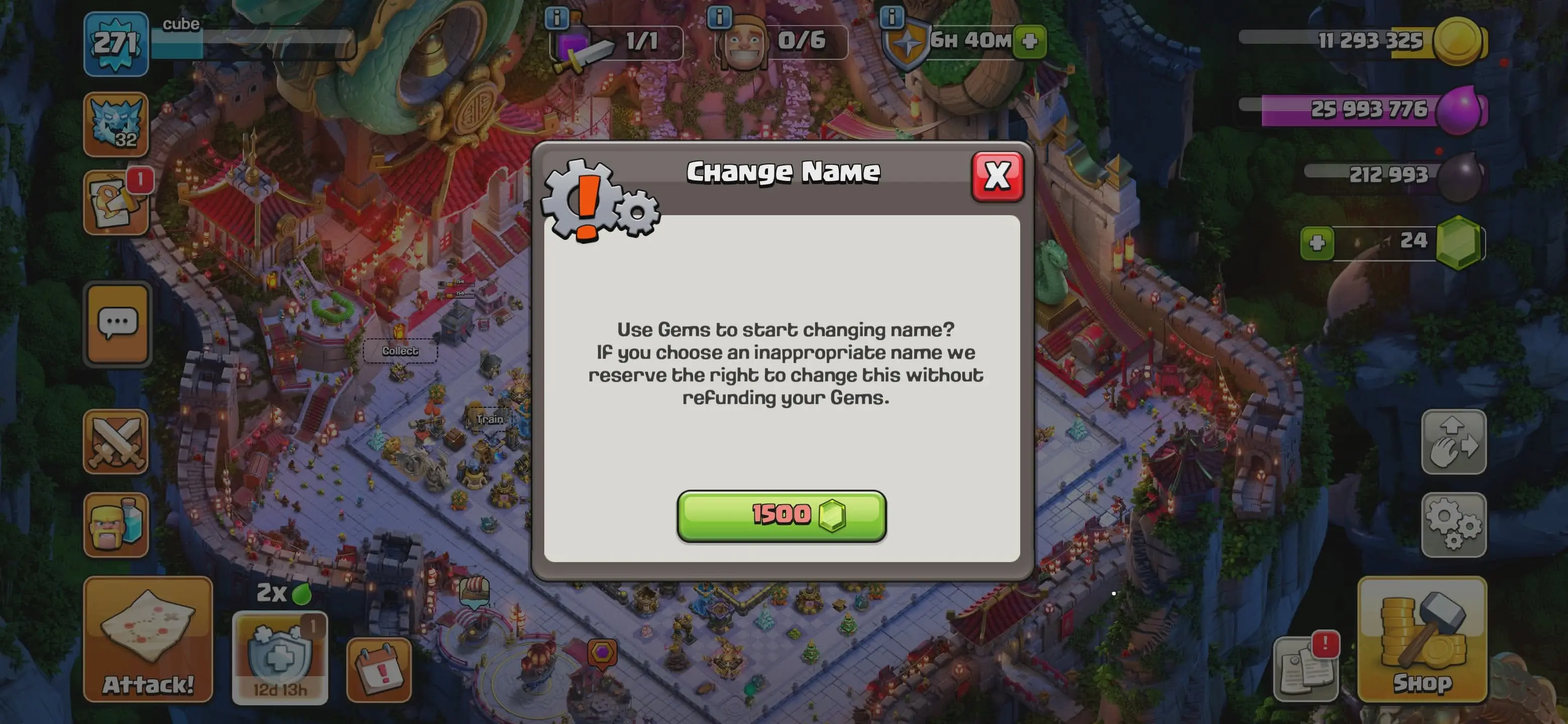Select the elixir storage bar 25 993 776
The width and height of the screenshot is (1568, 724).
click(1363, 110)
